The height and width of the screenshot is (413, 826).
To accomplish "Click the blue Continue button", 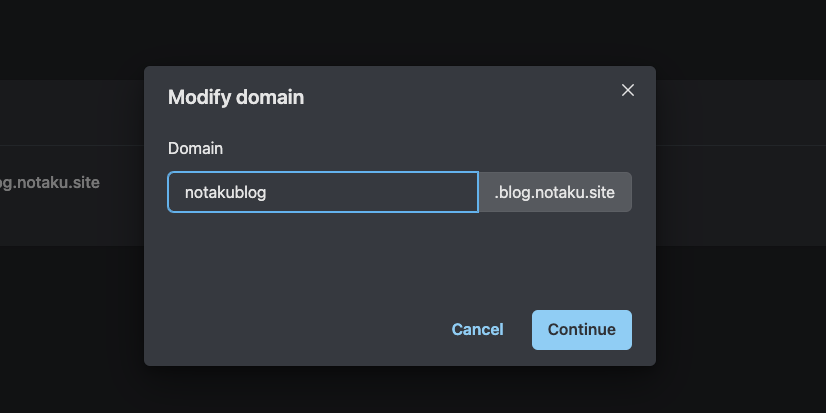I will click(581, 329).
